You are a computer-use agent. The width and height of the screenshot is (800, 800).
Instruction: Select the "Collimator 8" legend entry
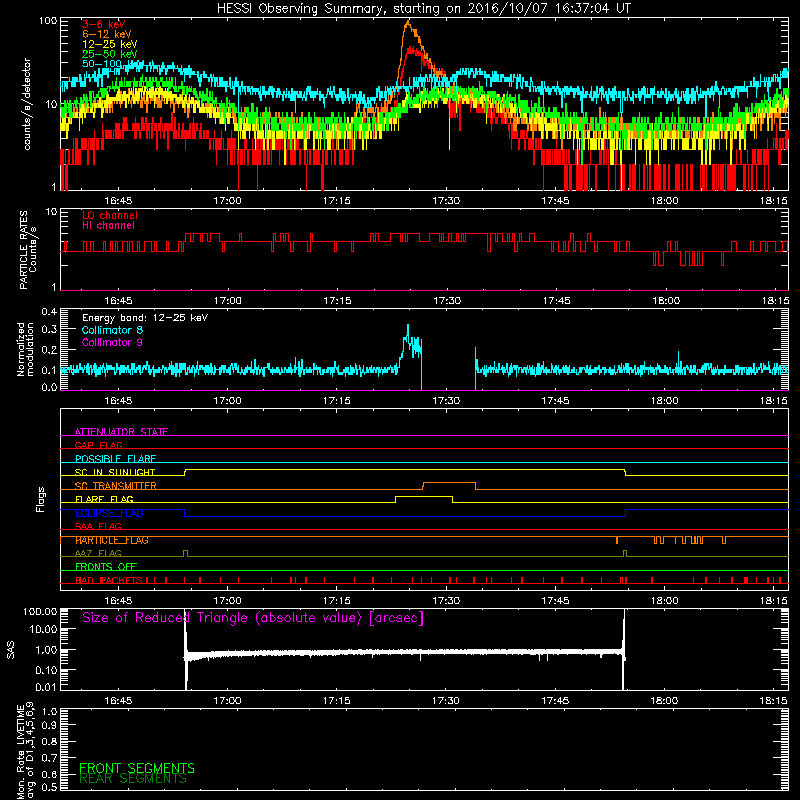point(113,330)
